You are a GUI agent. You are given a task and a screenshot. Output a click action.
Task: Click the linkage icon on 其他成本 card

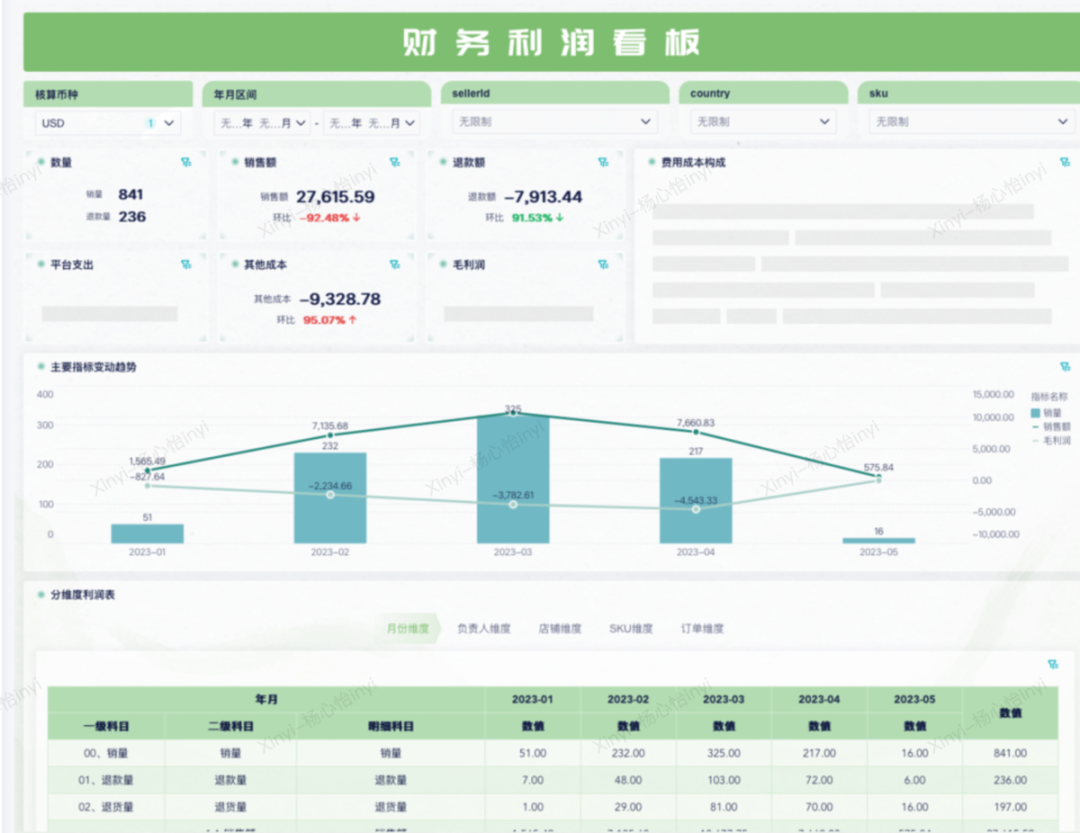[x=394, y=265]
